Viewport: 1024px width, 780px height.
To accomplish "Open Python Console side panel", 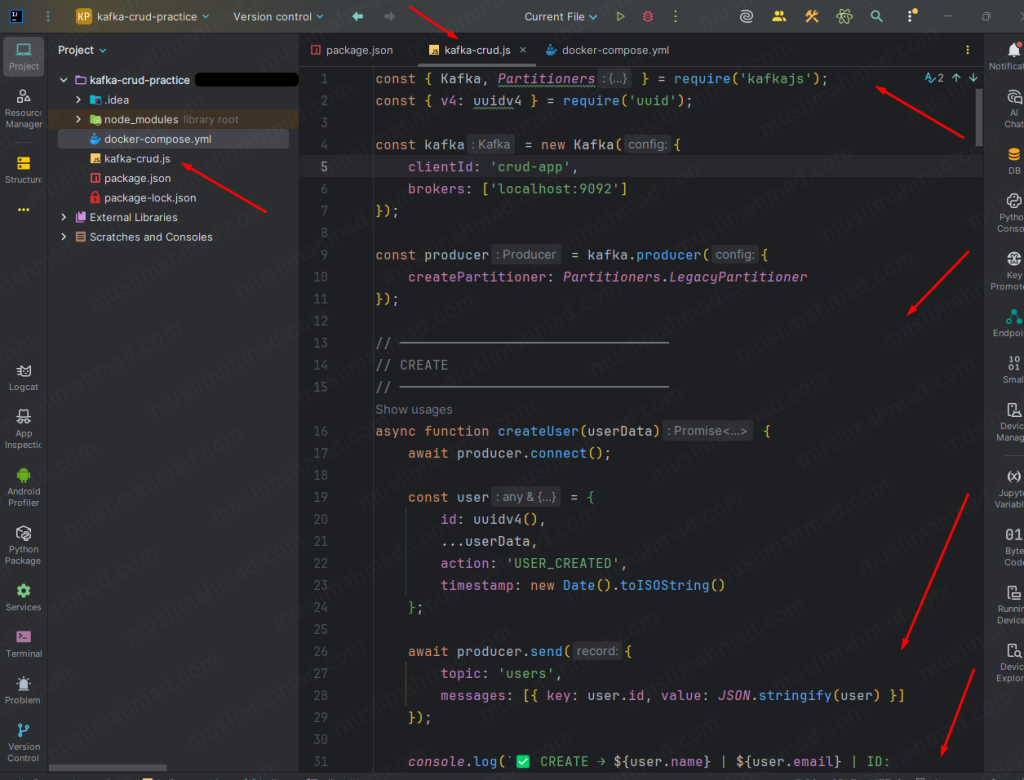I will (1013, 213).
